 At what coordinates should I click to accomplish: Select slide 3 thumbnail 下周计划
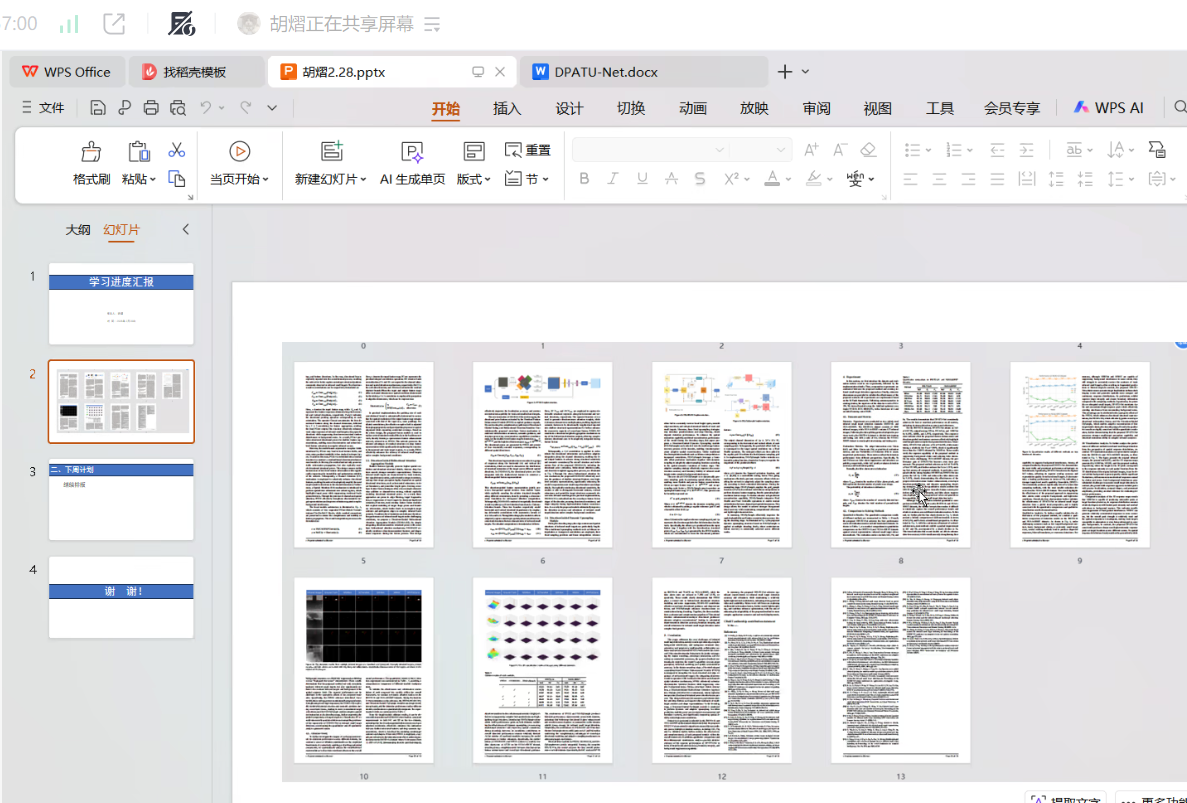[121, 499]
